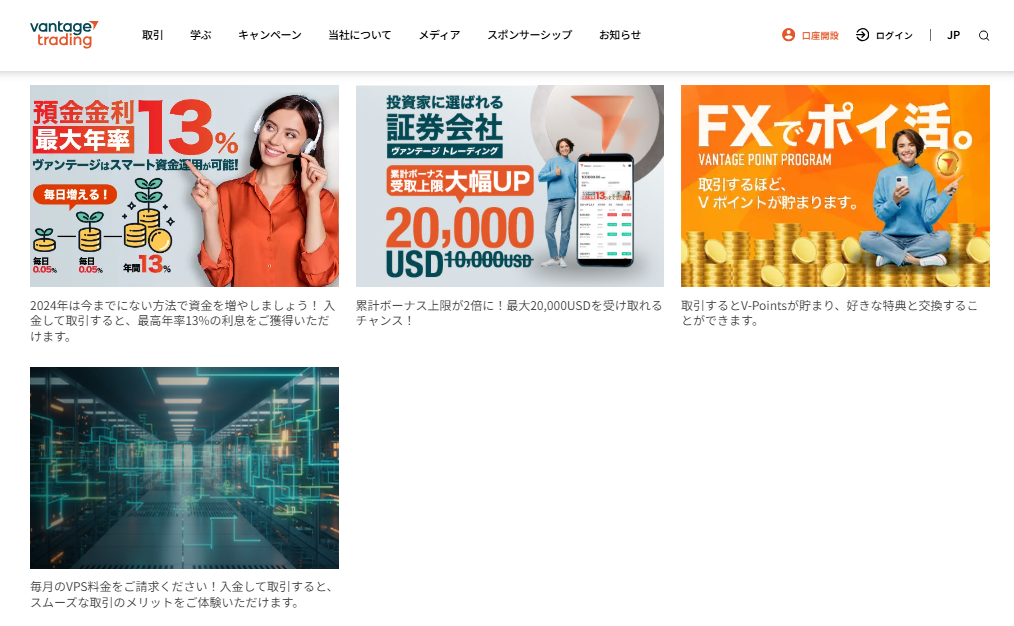Click the text starting 累計ボーナス上限が2倍に
The height and width of the screenshot is (626, 1014).
tap(509, 313)
